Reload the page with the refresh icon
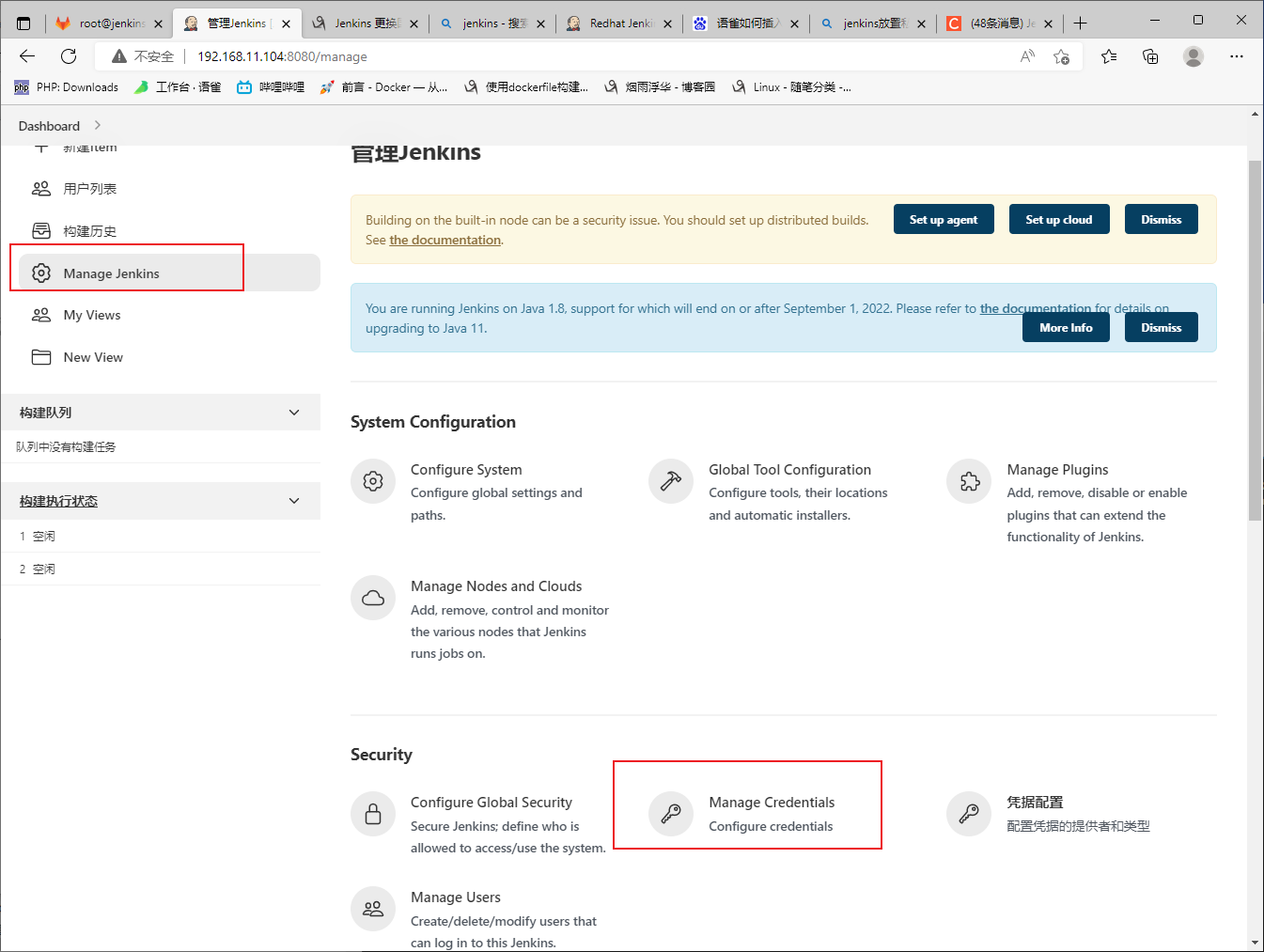 pyautogui.click(x=69, y=56)
